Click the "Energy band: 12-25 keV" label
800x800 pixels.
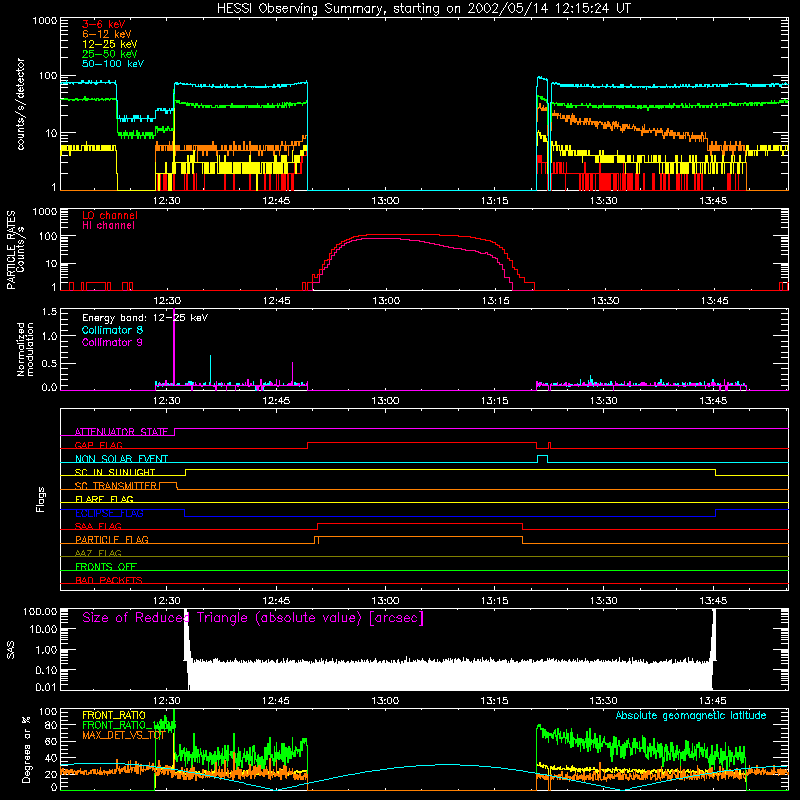[x=144, y=318]
